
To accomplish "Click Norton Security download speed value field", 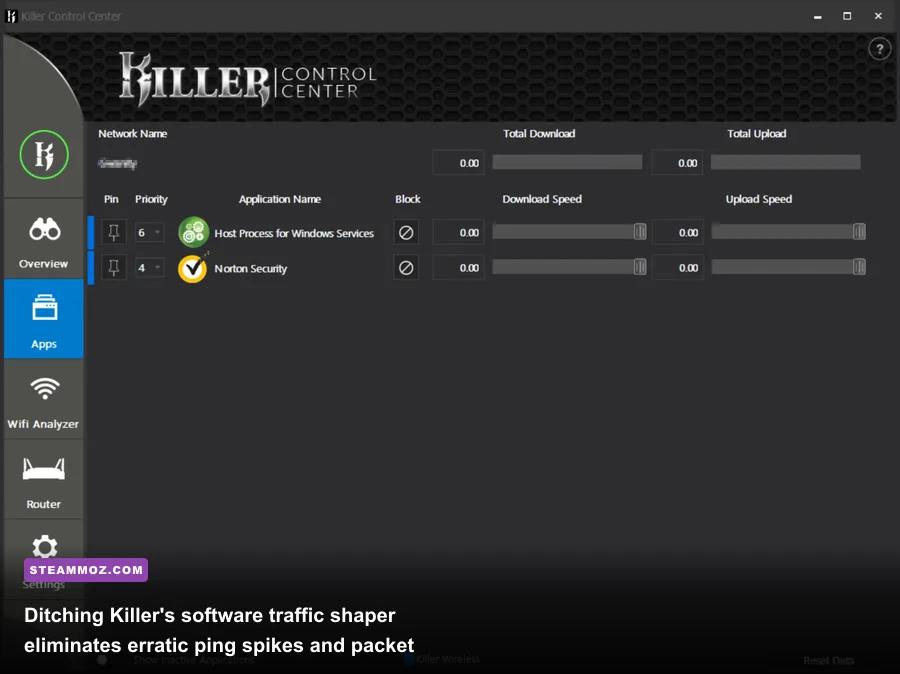I will [x=458, y=268].
